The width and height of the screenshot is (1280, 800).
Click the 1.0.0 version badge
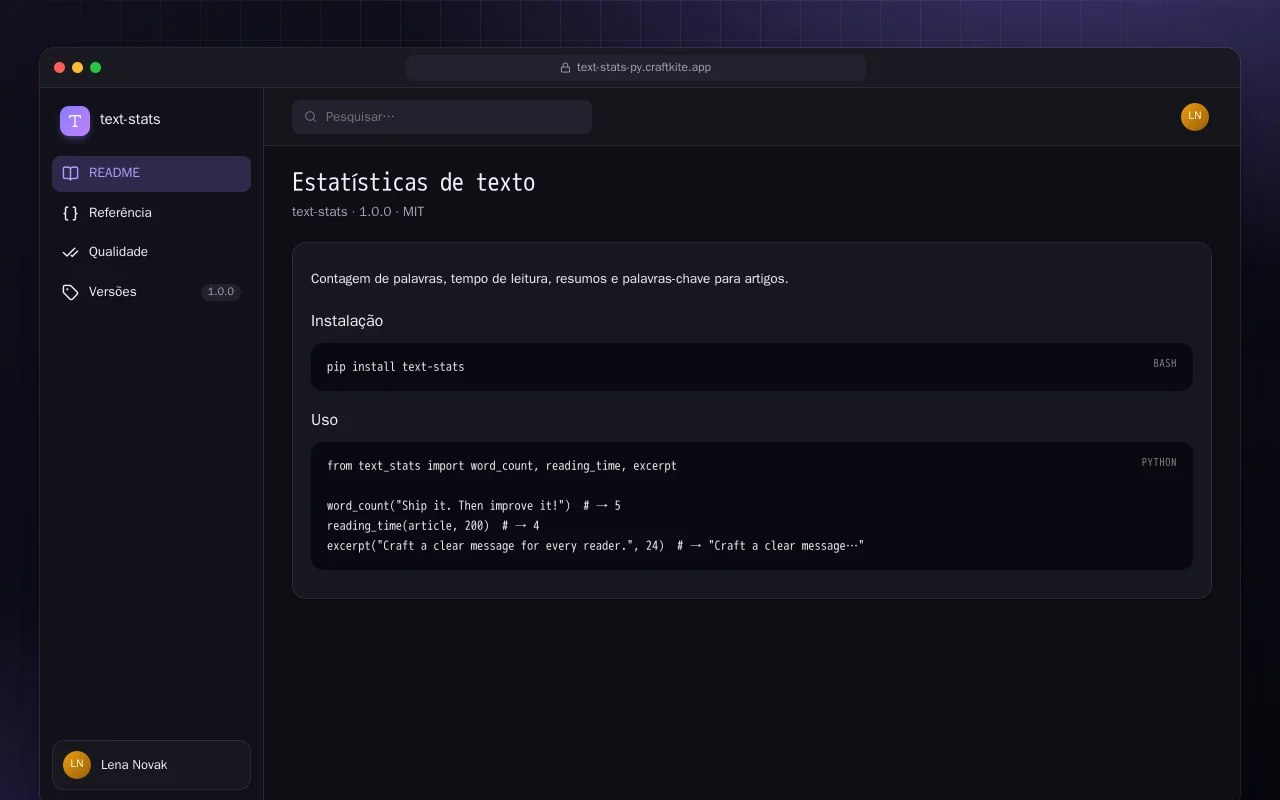(221, 292)
